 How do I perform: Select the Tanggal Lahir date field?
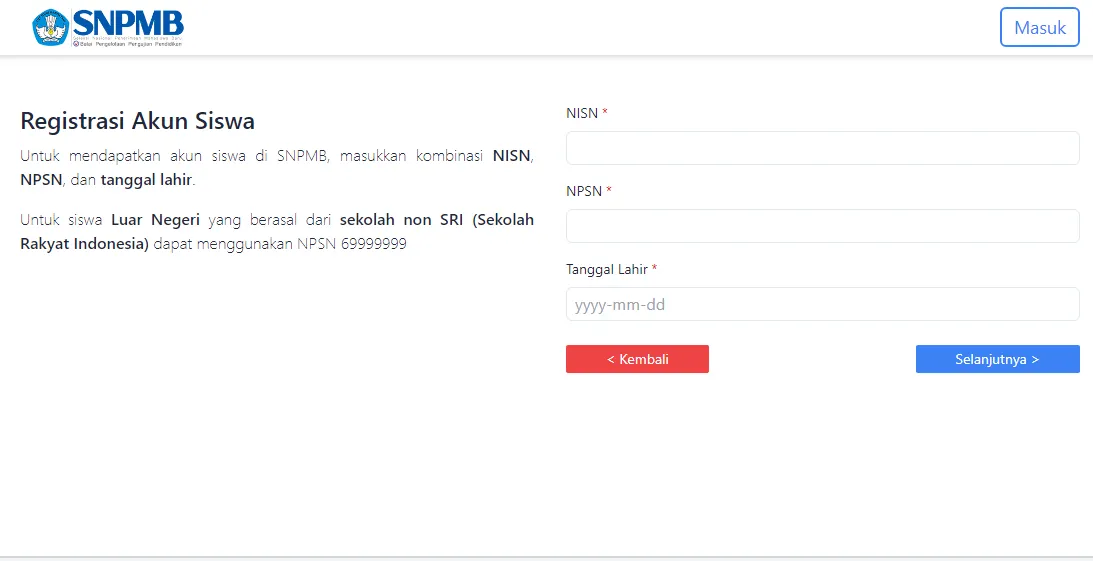[823, 304]
